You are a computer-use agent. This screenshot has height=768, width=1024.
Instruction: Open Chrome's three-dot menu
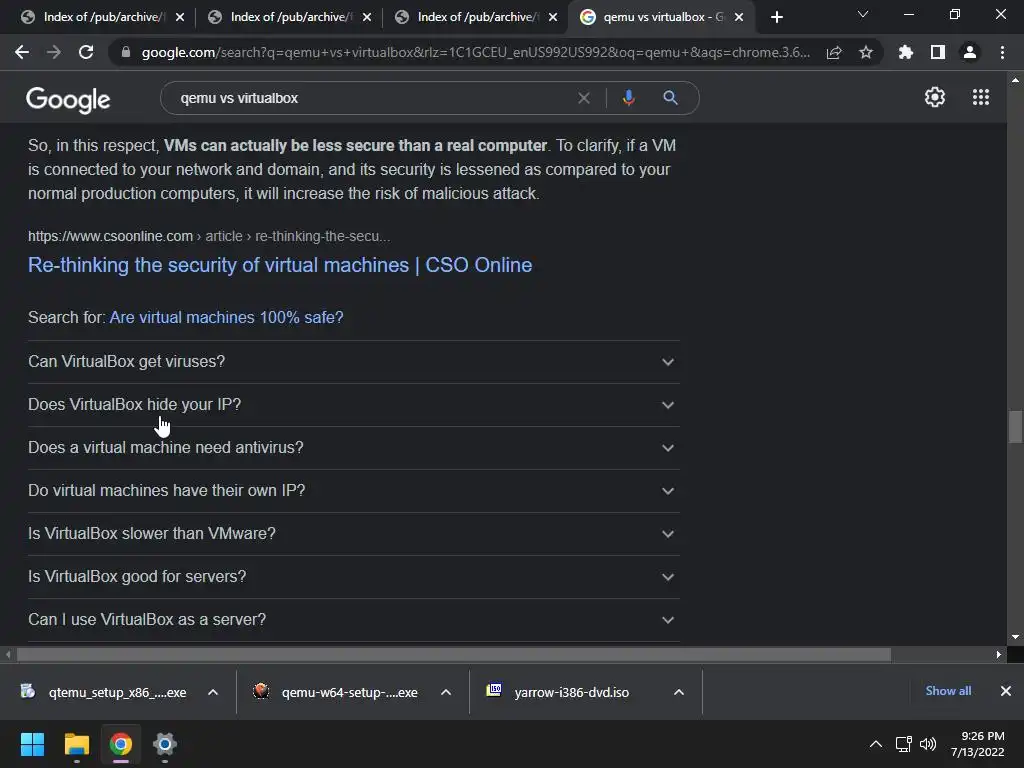click(1002, 52)
